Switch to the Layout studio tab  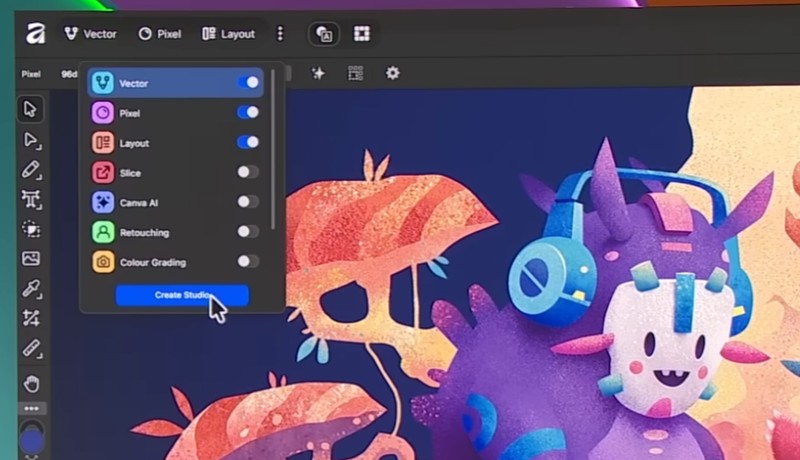coord(228,34)
